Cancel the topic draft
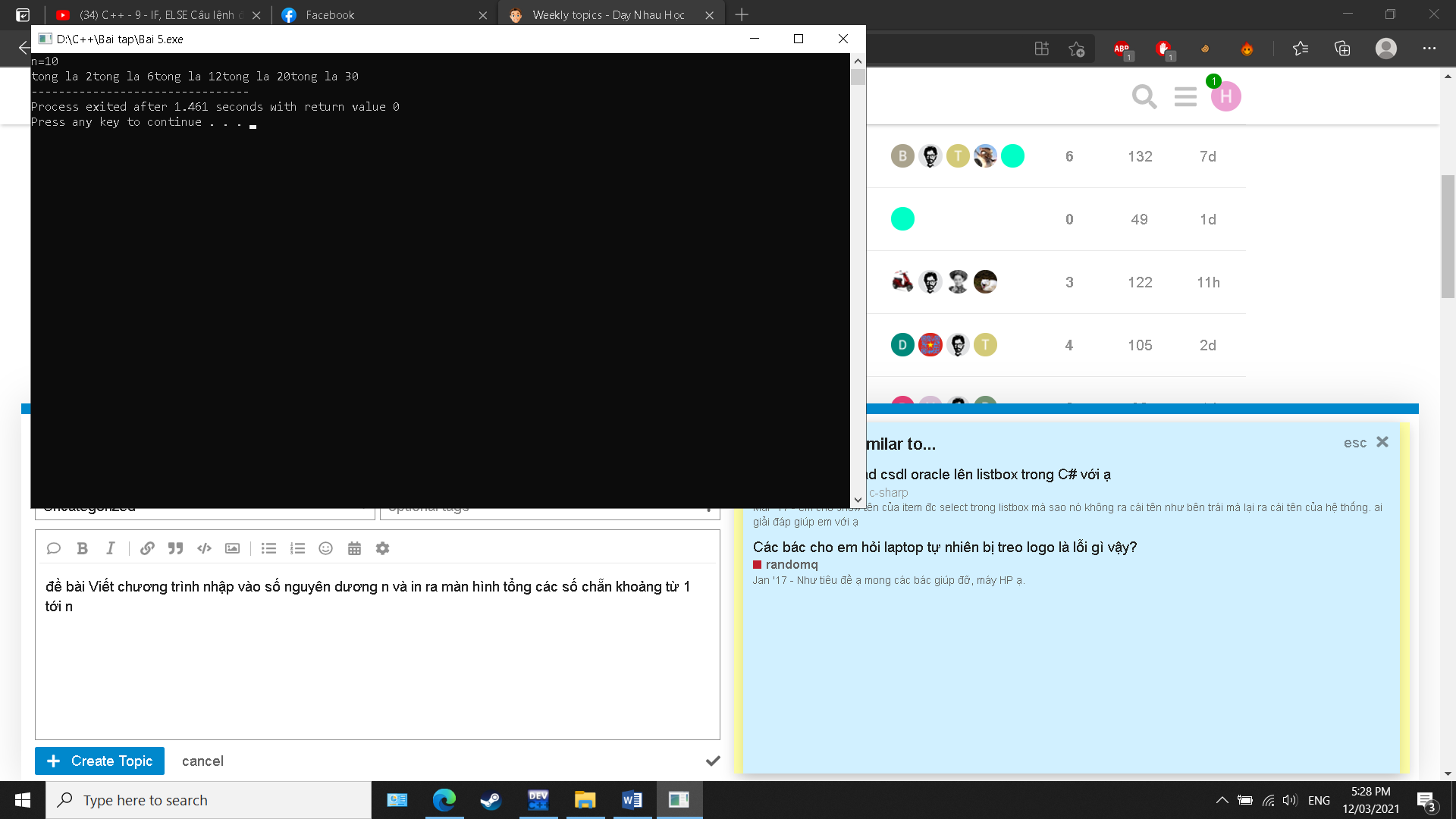Image resolution: width=1456 pixels, height=819 pixels. [x=202, y=761]
